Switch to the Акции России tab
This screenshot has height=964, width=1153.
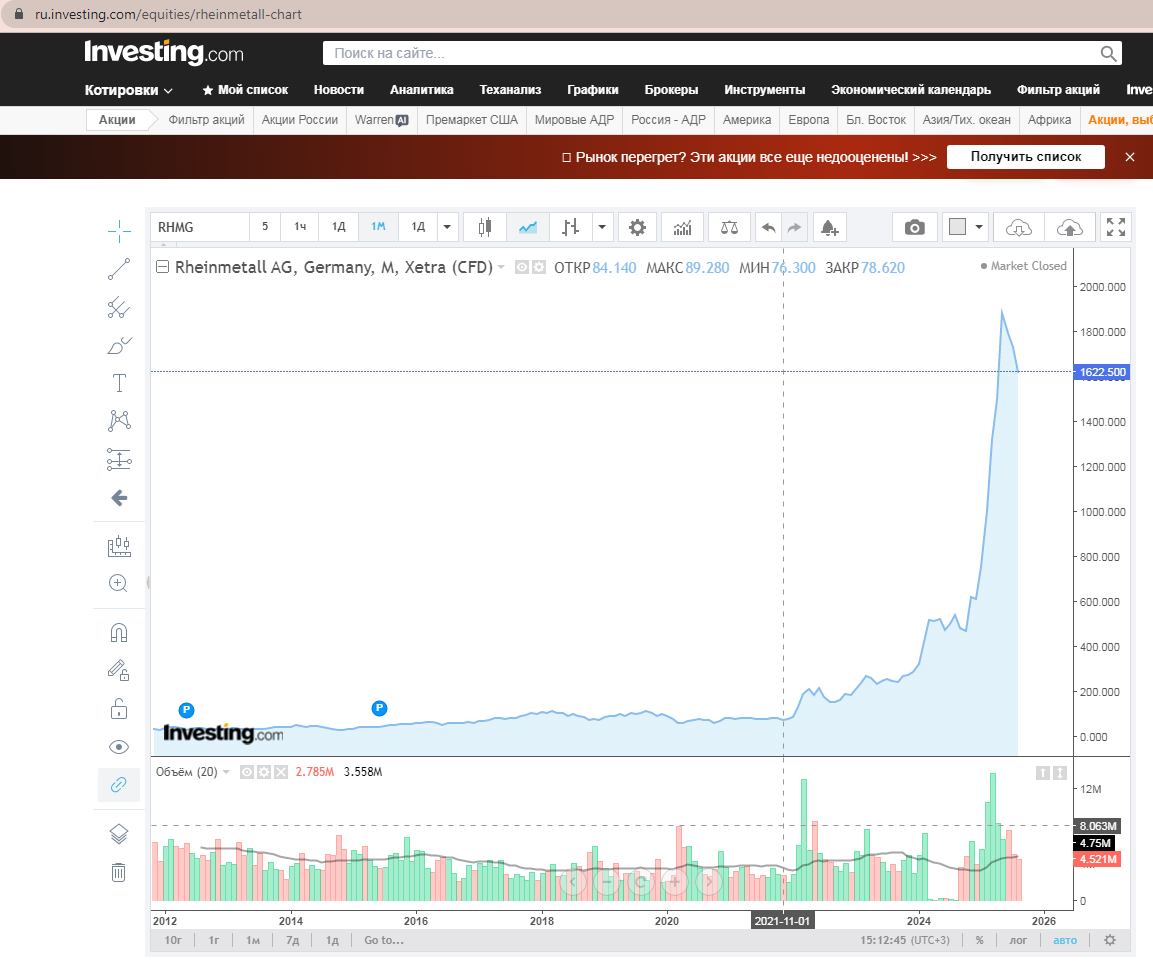click(x=299, y=120)
